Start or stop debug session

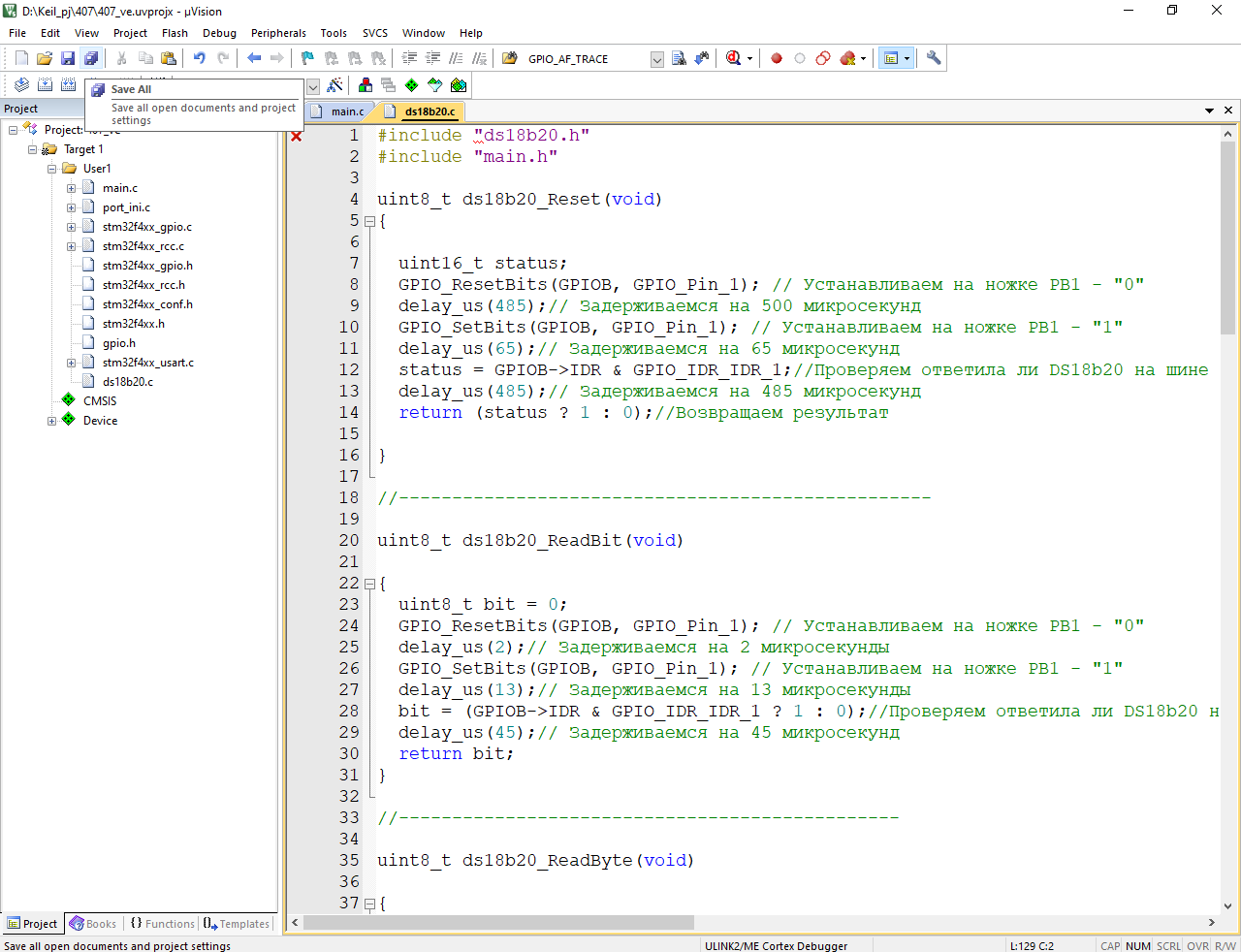coord(733,58)
